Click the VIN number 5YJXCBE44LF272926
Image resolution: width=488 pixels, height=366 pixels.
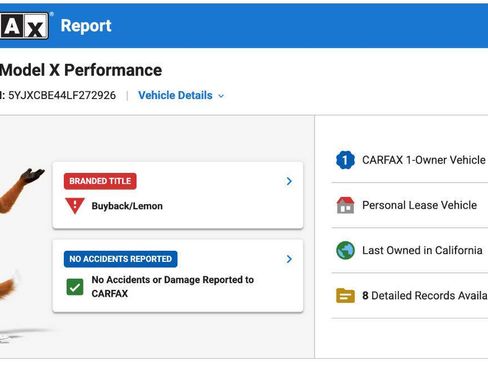(62, 95)
